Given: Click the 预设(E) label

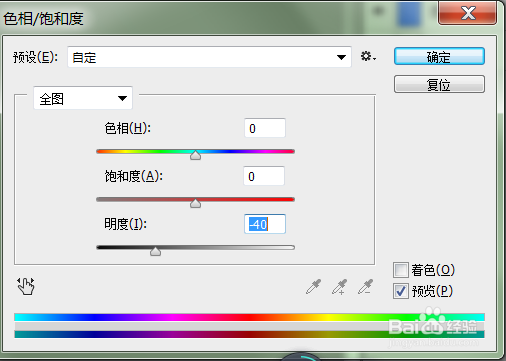Looking at the screenshot, I should pos(35,57).
